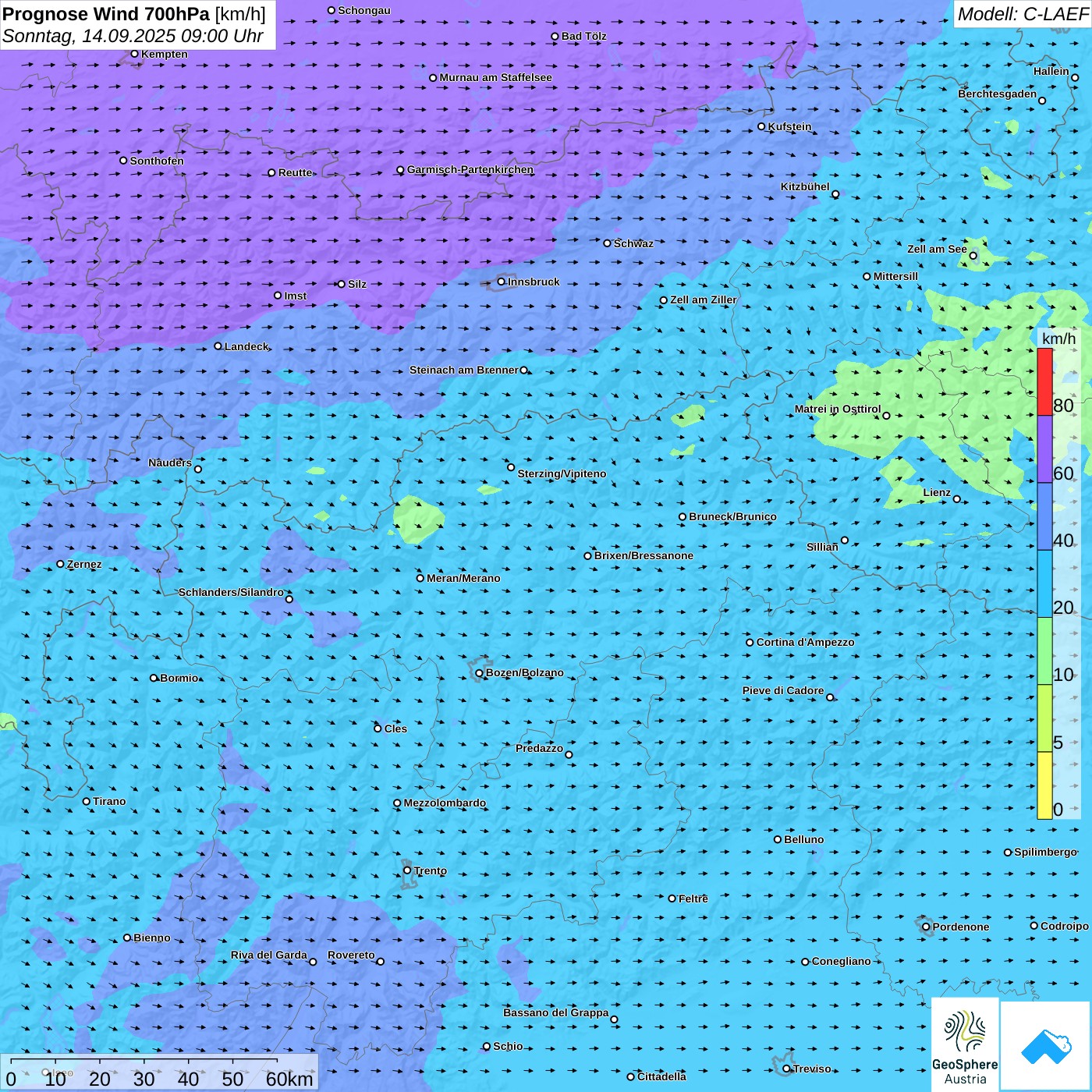Click the green 10-20 km/h legend swatch
Viewport: 1092px width, 1092px height.
(x=1044, y=651)
